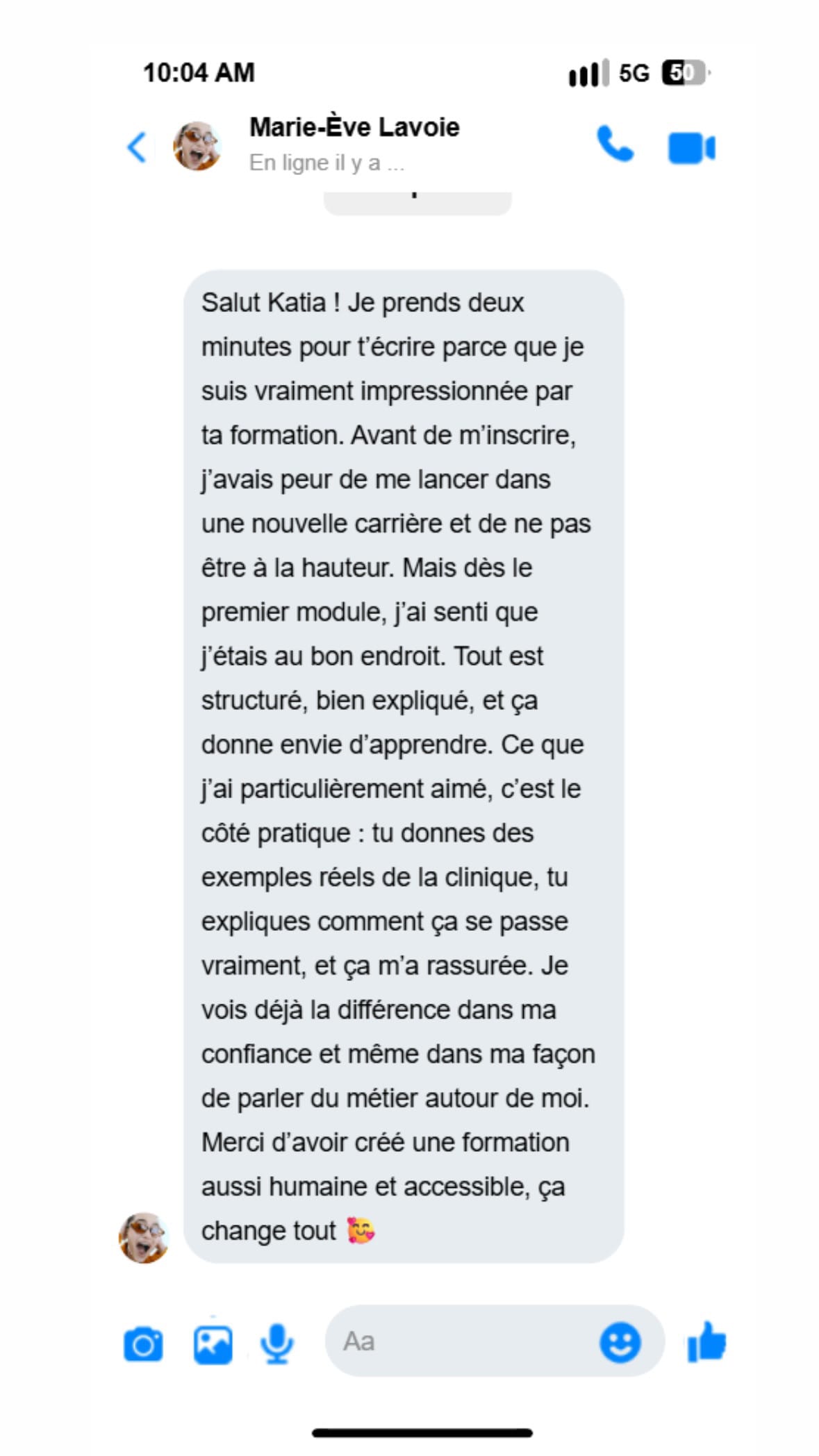
Task: Select the long message starting "Salut Katia"
Action: click(403, 766)
